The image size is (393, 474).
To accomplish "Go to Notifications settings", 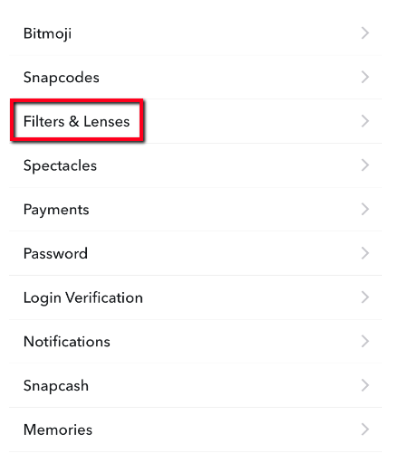I will (195, 341).
